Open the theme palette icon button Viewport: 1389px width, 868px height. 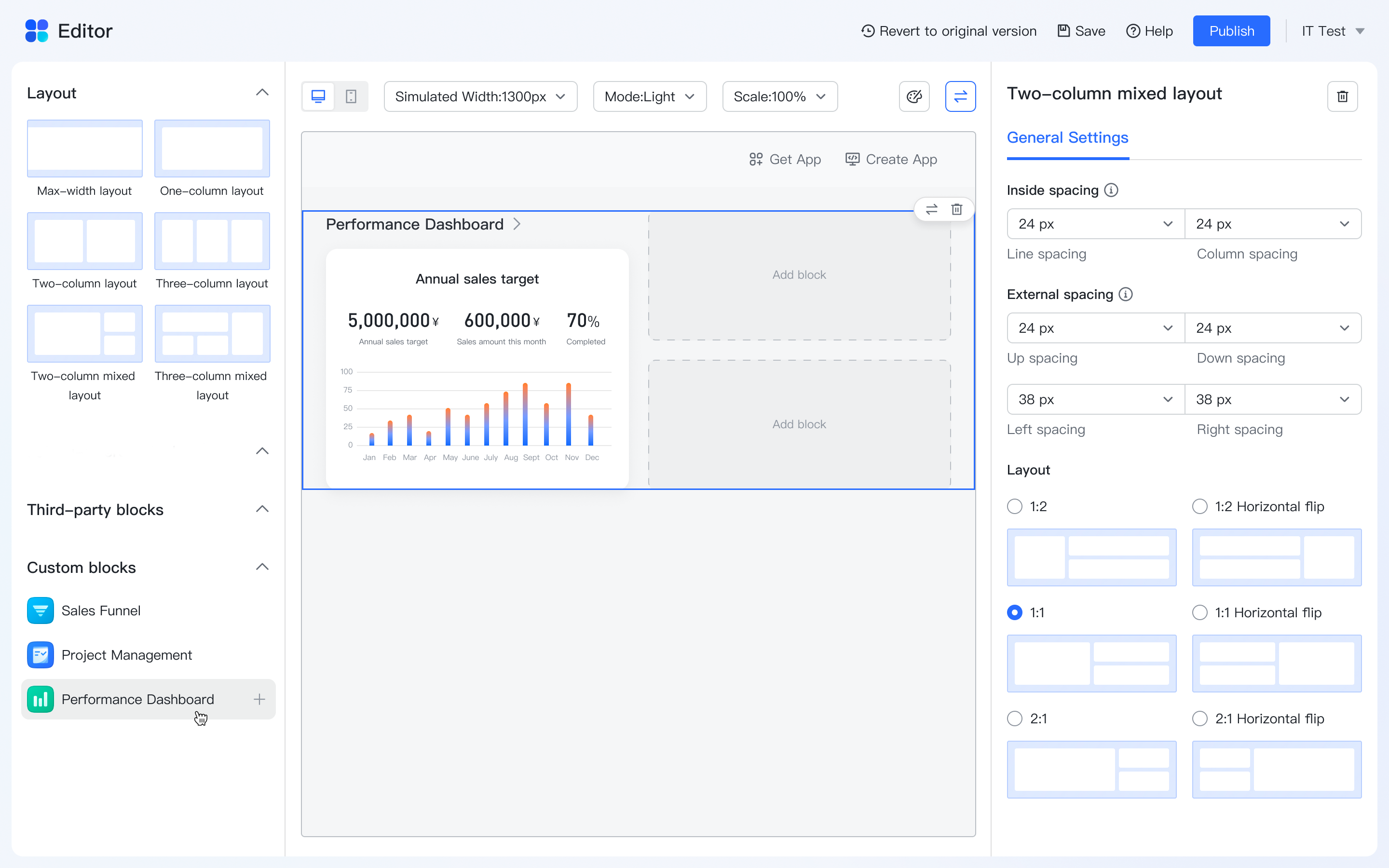tap(914, 96)
